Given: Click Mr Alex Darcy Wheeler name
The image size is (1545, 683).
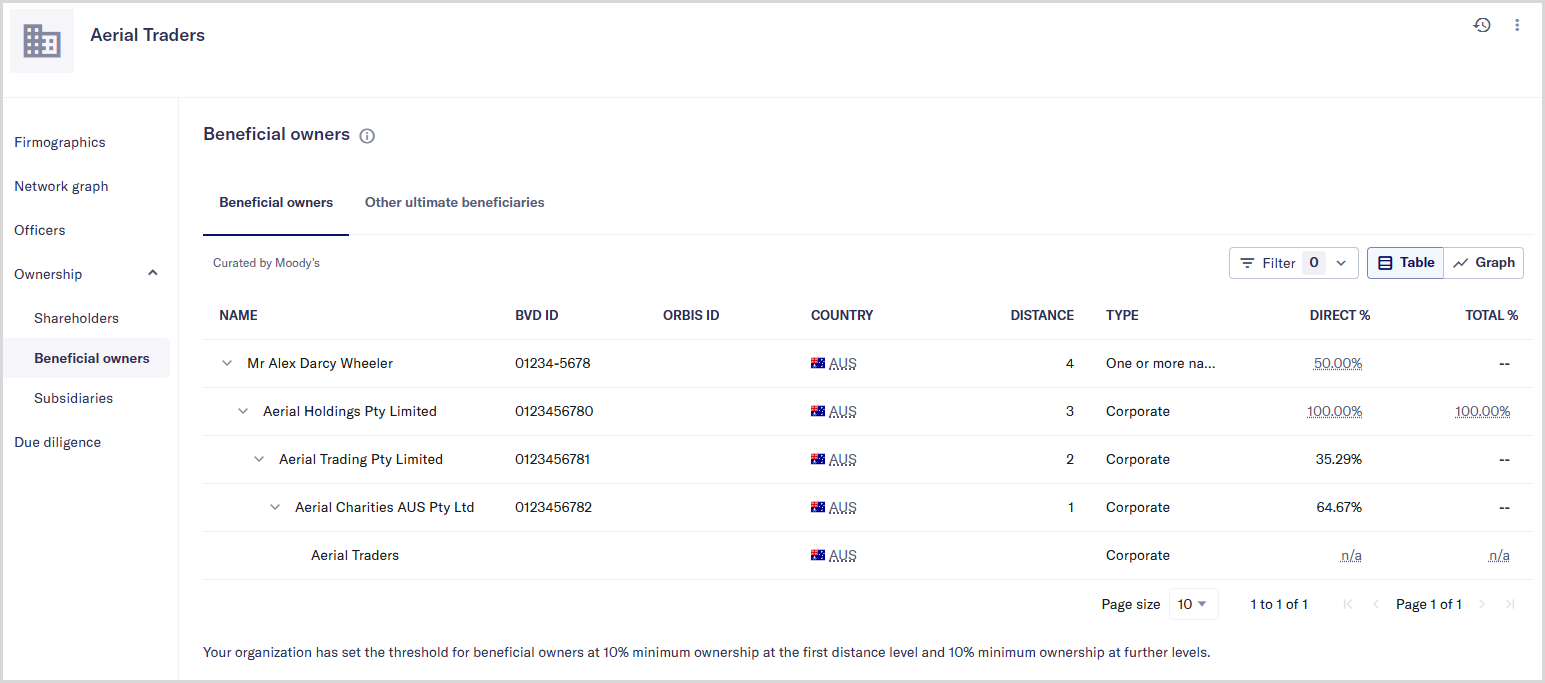Looking at the screenshot, I should click(x=320, y=363).
